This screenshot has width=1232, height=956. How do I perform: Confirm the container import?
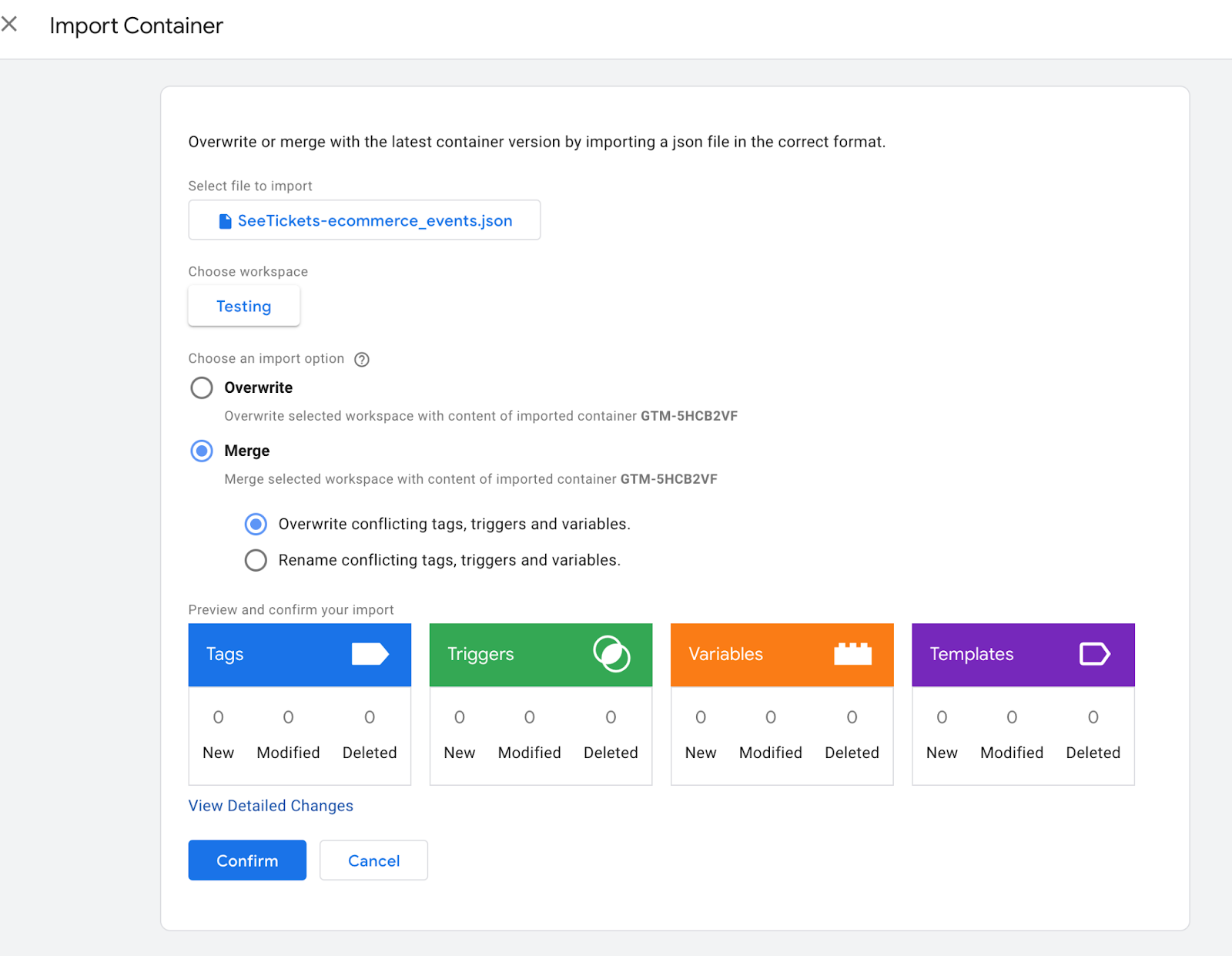pyautogui.click(x=247, y=860)
